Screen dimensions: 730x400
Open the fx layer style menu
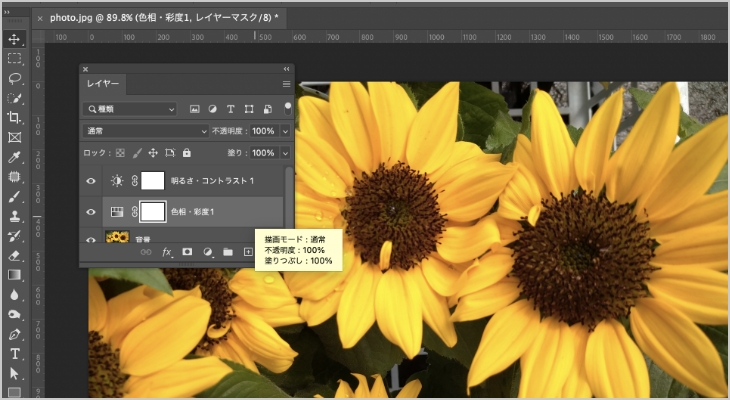pyautogui.click(x=167, y=252)
